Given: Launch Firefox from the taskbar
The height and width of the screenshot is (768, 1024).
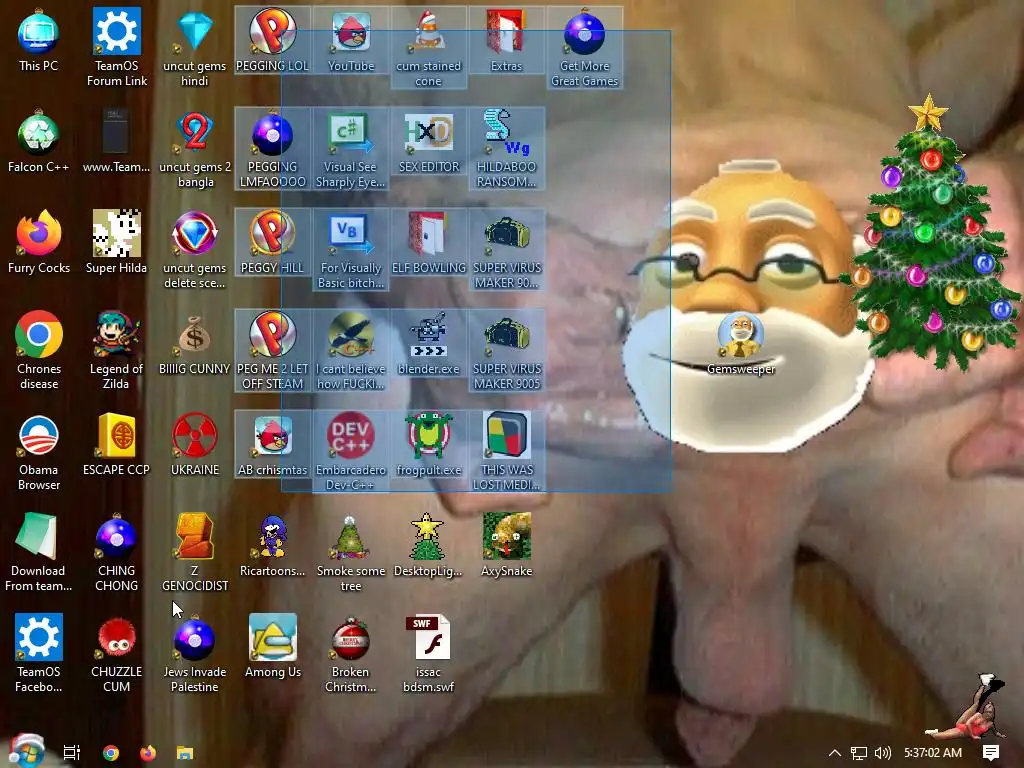Looking at the screenshot, I should point(148,753).
